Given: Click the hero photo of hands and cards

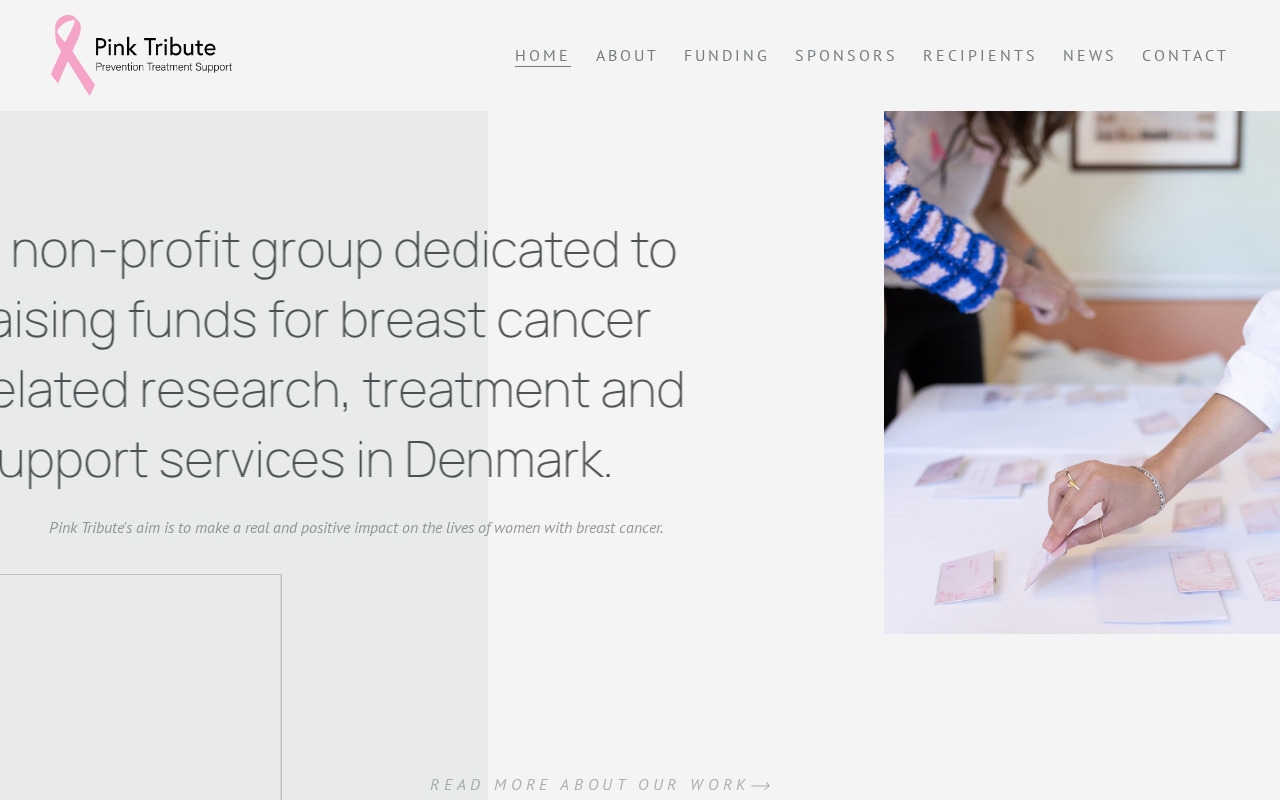Looking at the screenshot, I should coord(1082,372).
